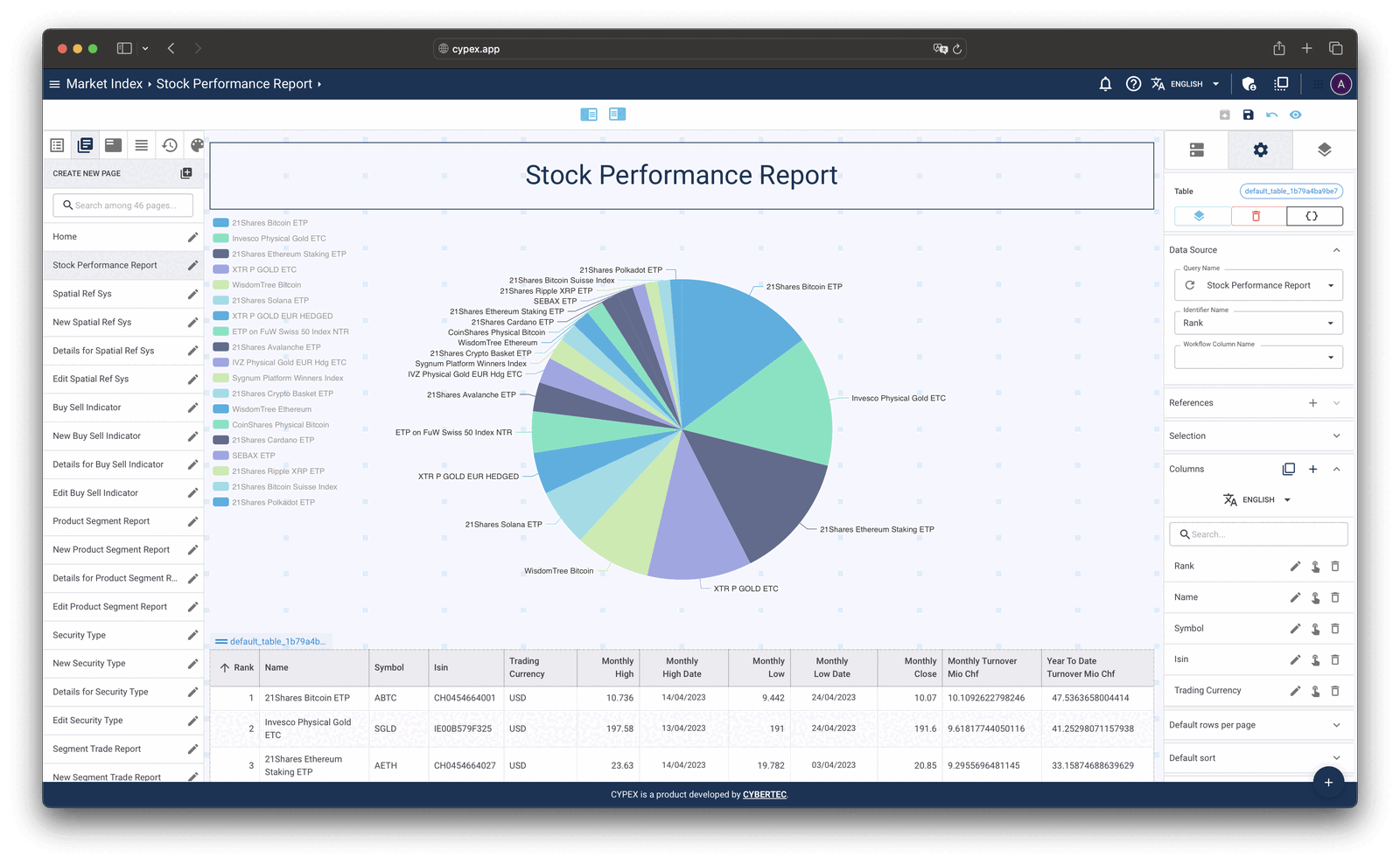
Task: Open the CYBERTEC link in footer
Action: 765,795
